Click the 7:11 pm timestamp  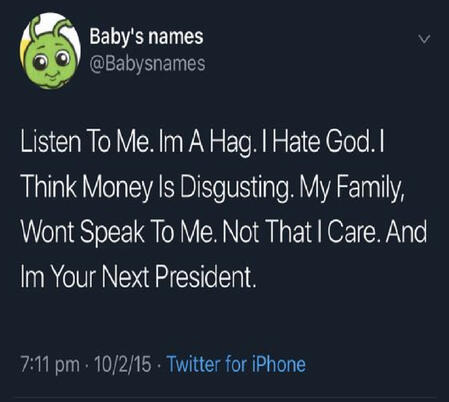[50, 364]
